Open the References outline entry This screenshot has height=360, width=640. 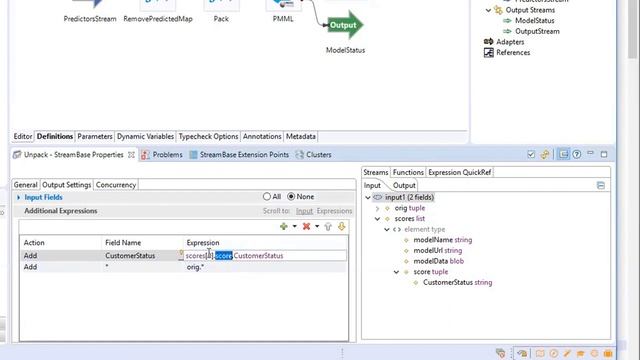pos(513,52)
